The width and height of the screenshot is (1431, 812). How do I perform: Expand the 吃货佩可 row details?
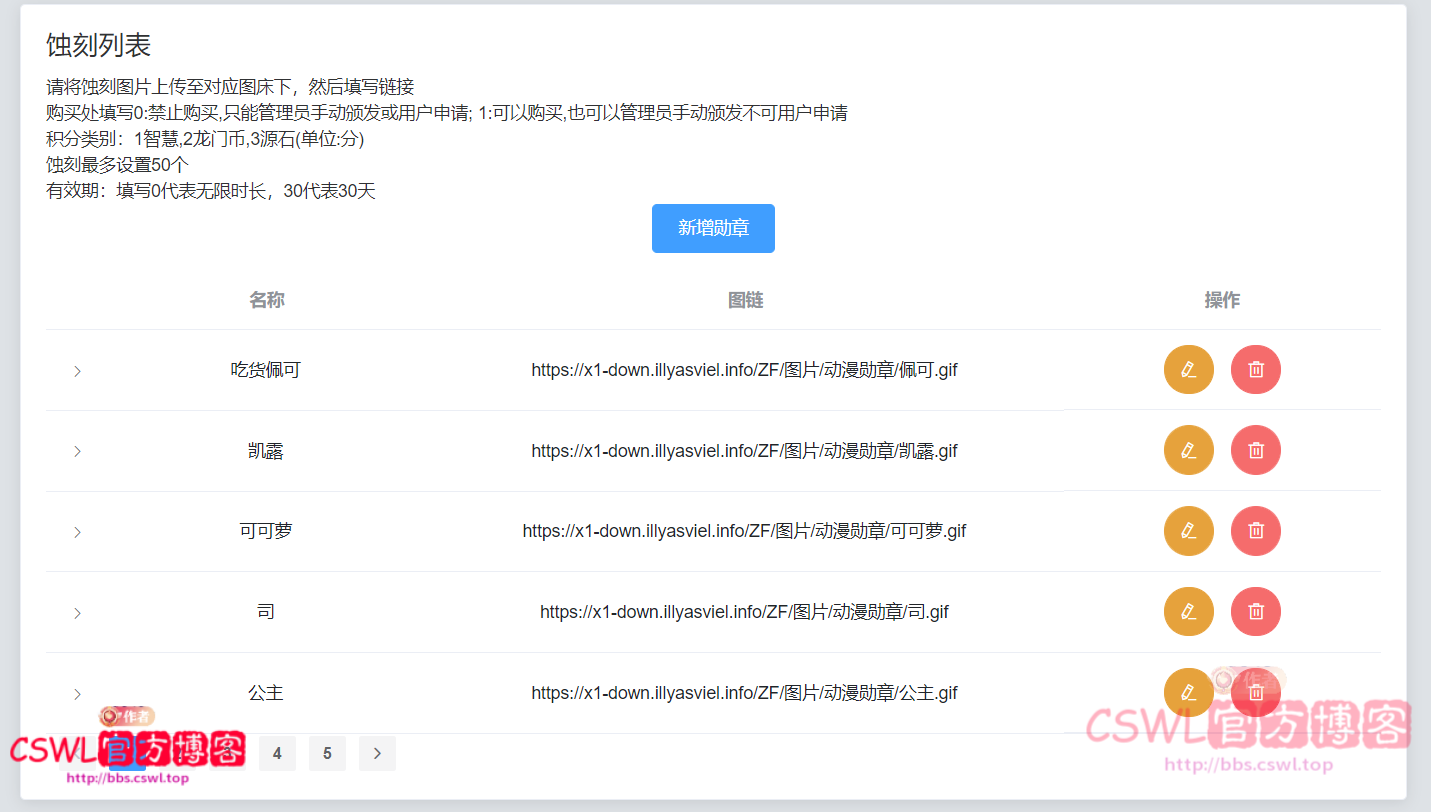click(x=77, y=369)
